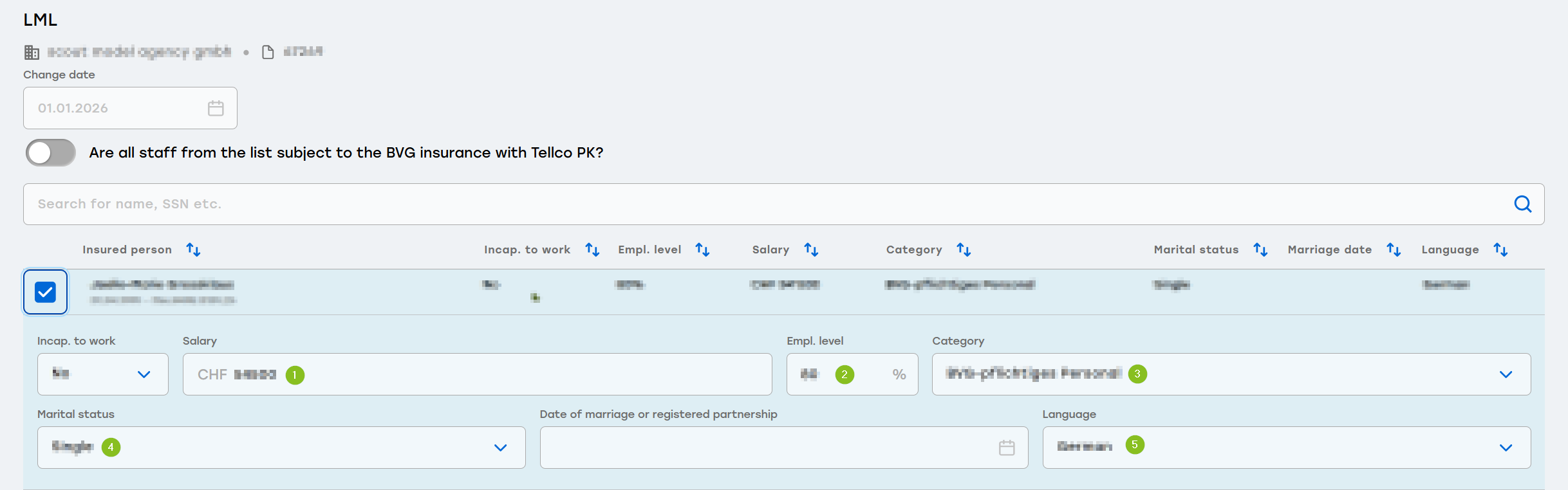1568x490 pixels.
Task: Click the Language column header text
Action: (1450, 250)
